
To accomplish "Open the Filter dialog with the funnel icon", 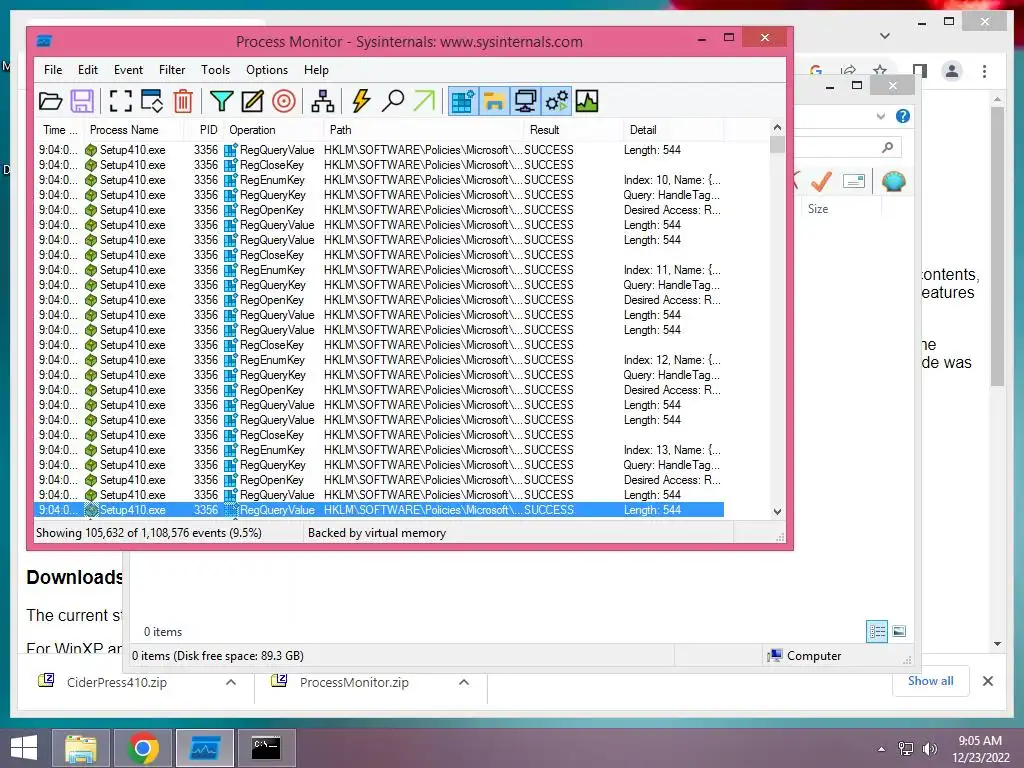I will coord(221,101).
